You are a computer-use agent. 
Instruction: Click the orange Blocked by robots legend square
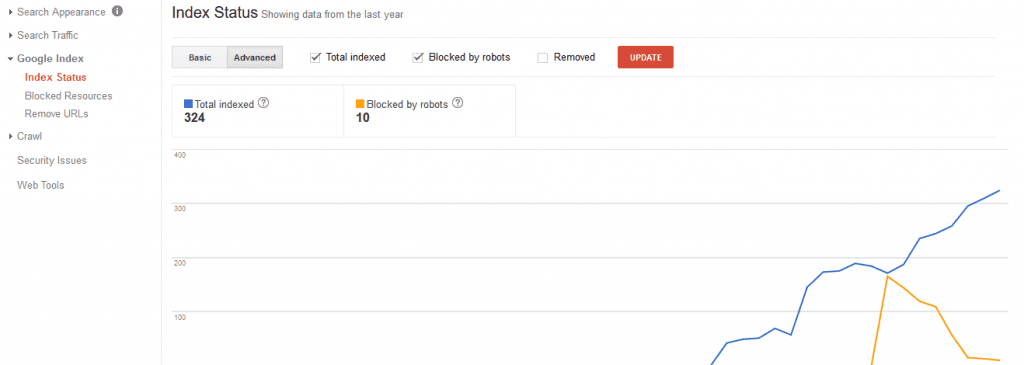(360, 104)
